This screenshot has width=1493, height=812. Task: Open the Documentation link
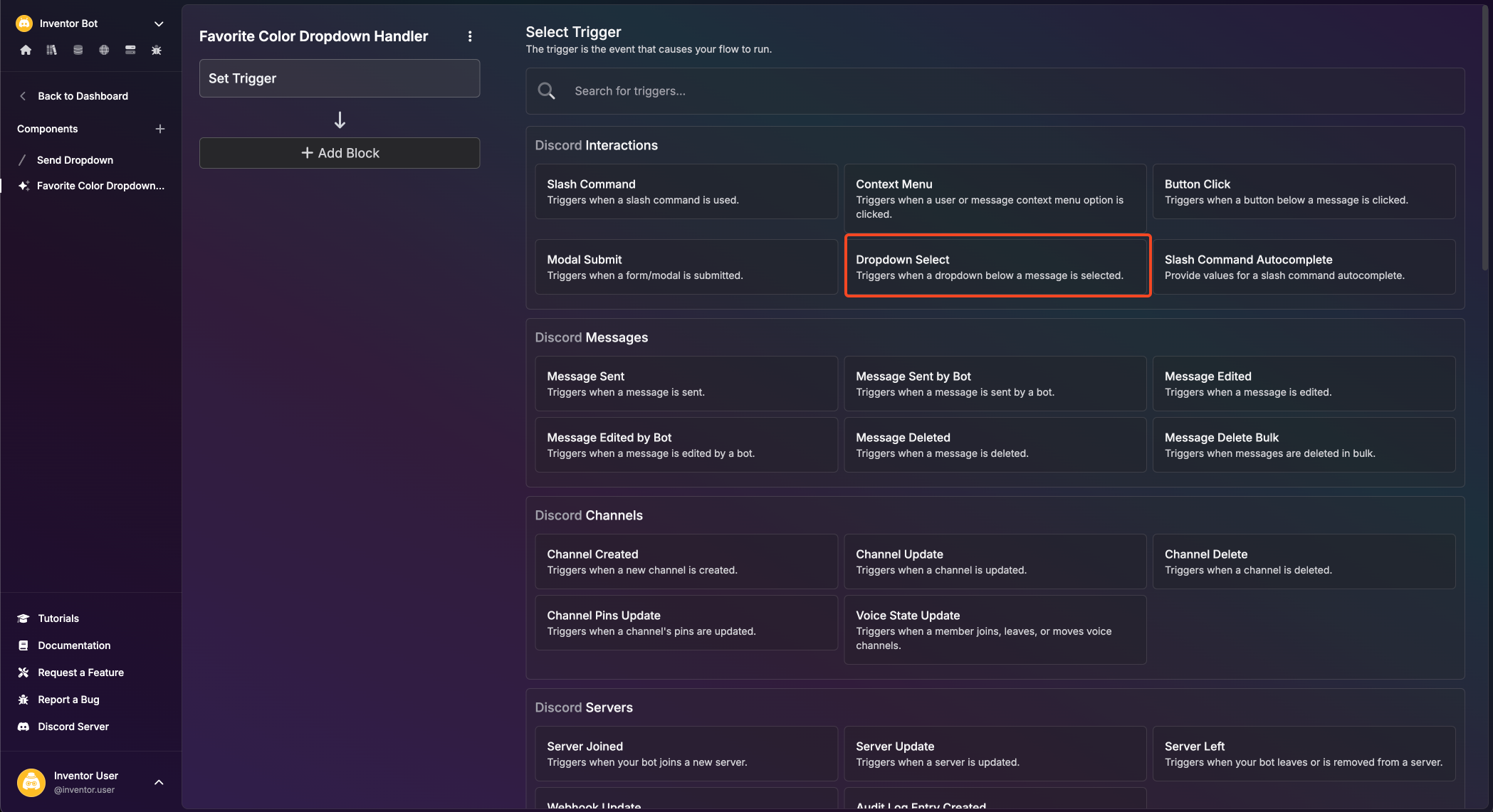point(64,645)
